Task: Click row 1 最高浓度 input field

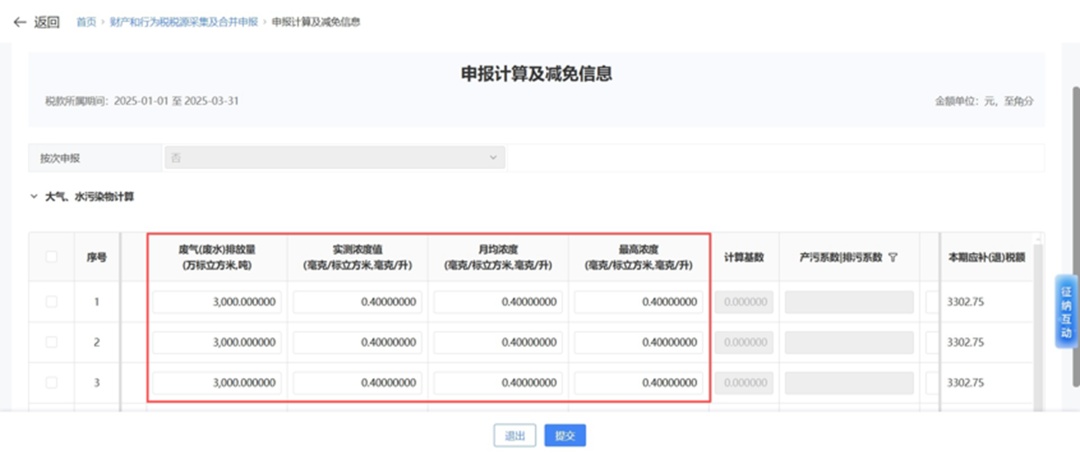Action: [639, 301]
